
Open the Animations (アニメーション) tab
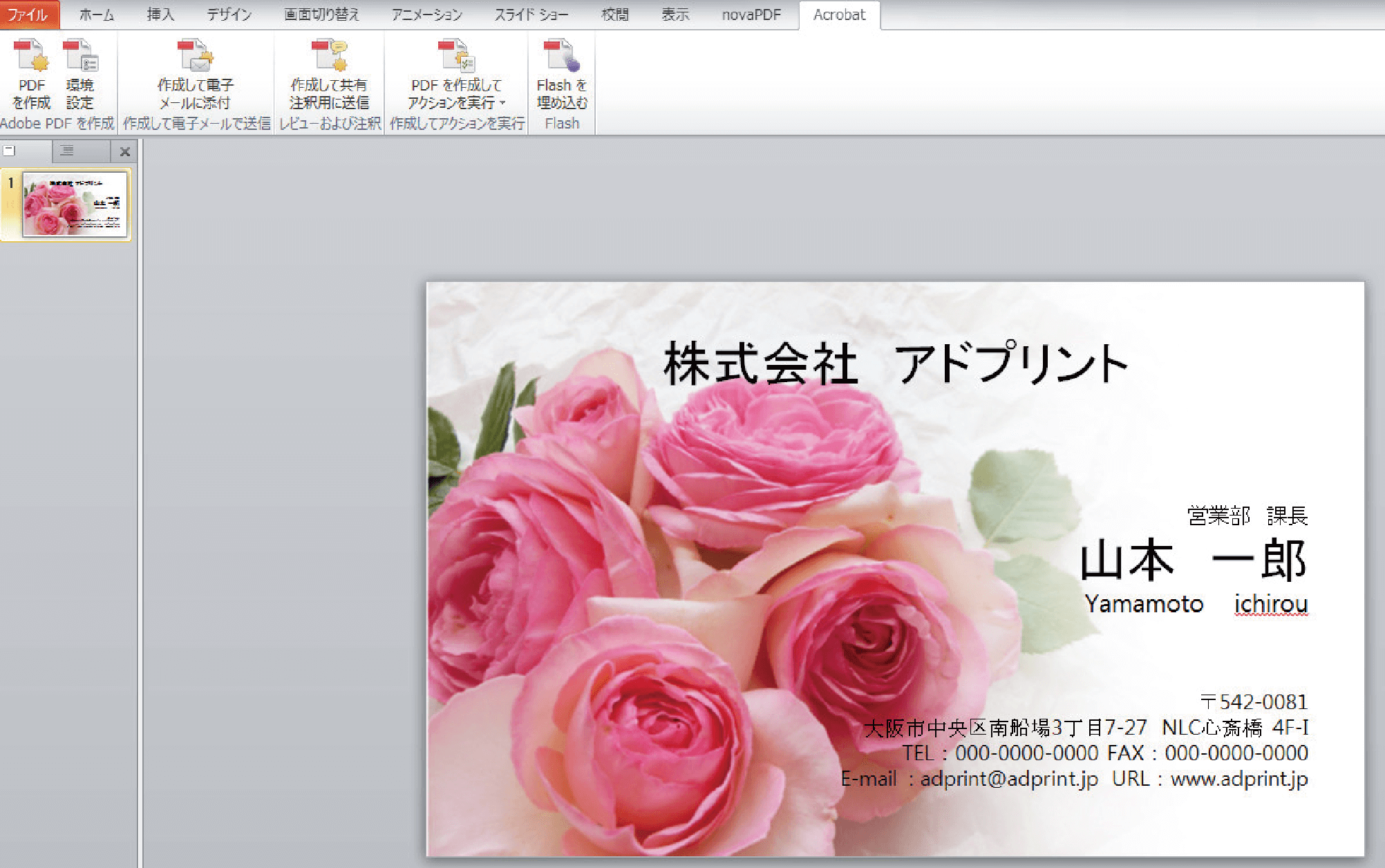tap(426, 15)
